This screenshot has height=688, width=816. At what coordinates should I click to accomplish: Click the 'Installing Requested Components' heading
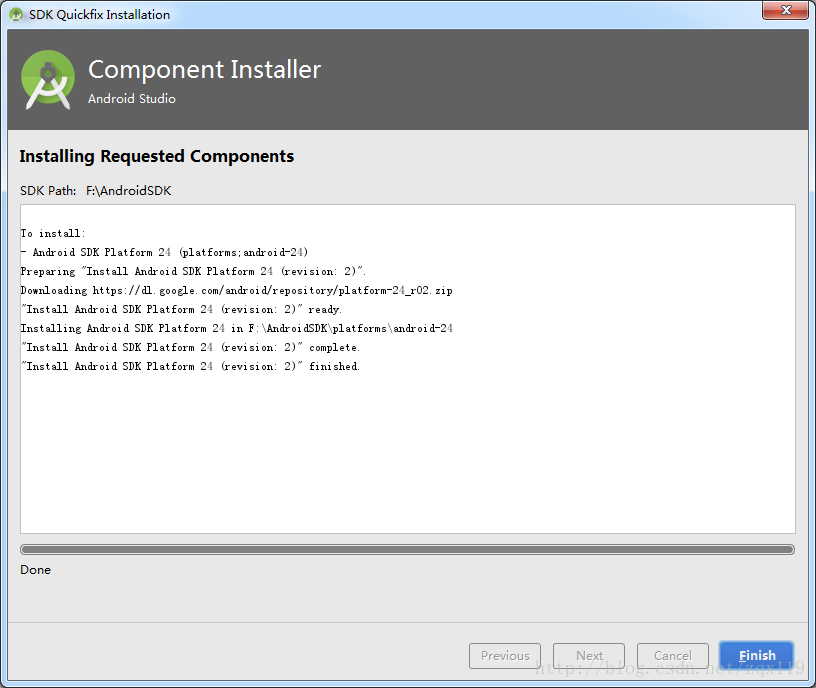coord(157,156)
